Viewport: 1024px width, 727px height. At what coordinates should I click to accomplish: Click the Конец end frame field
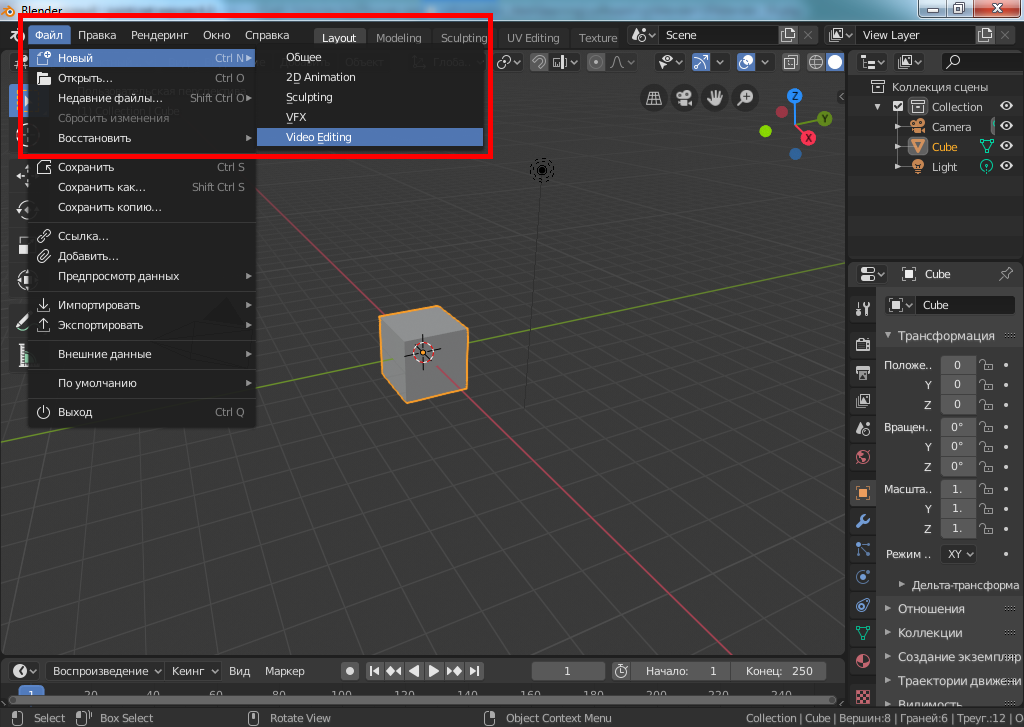click(x=780, y=671)
